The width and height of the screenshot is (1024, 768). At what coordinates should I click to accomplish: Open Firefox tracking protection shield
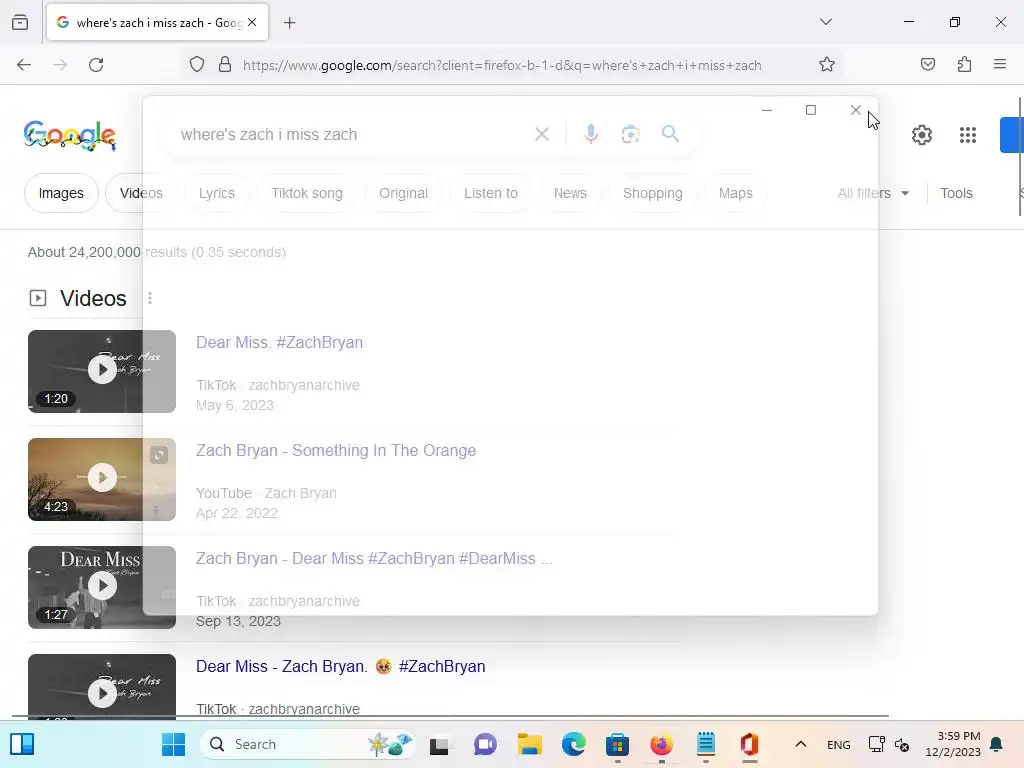pyautogui.click(x=197, y=65)
